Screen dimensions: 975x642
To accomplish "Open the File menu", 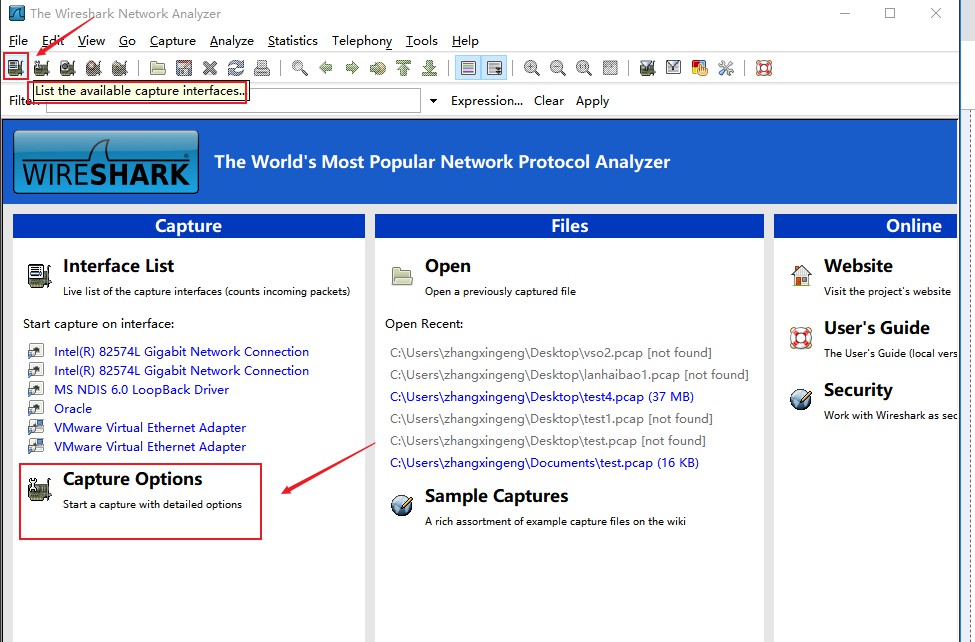I will (18, 41).
